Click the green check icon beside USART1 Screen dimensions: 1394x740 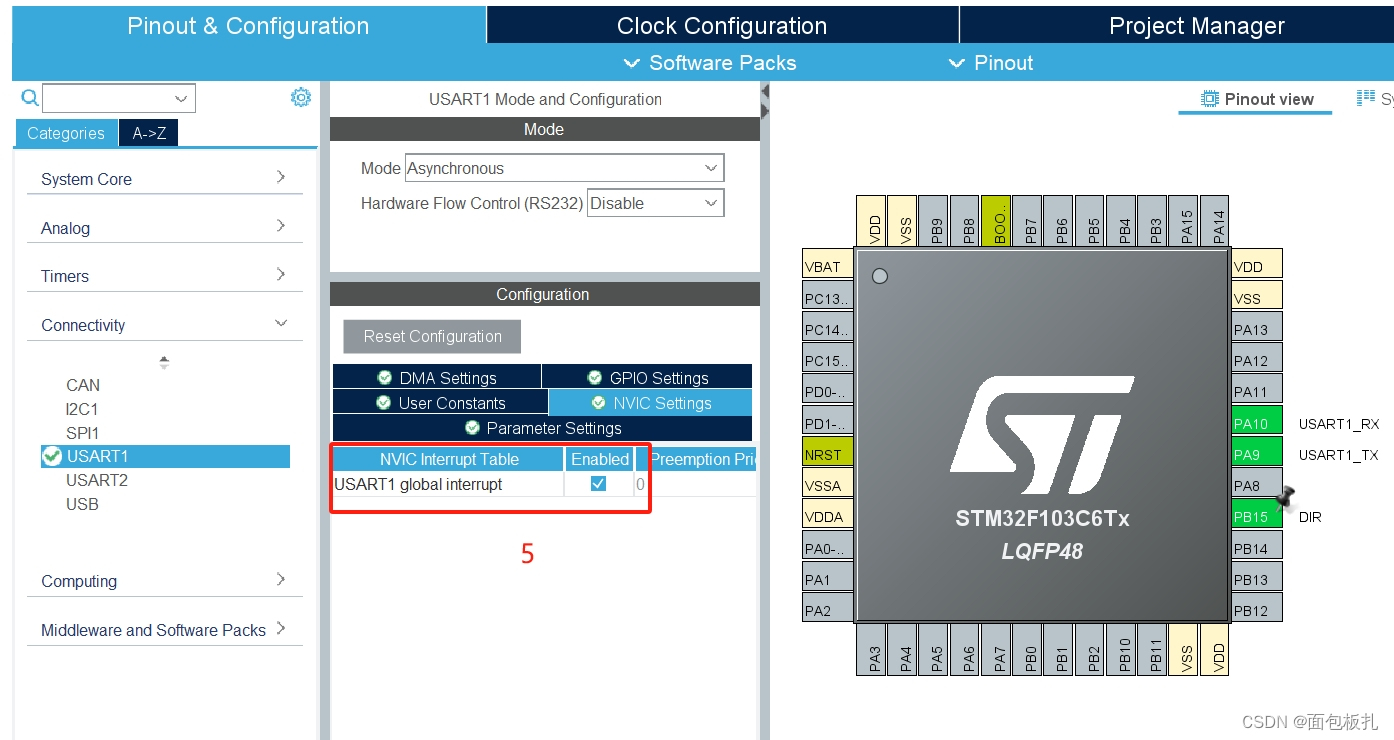(x=52, y=456)
